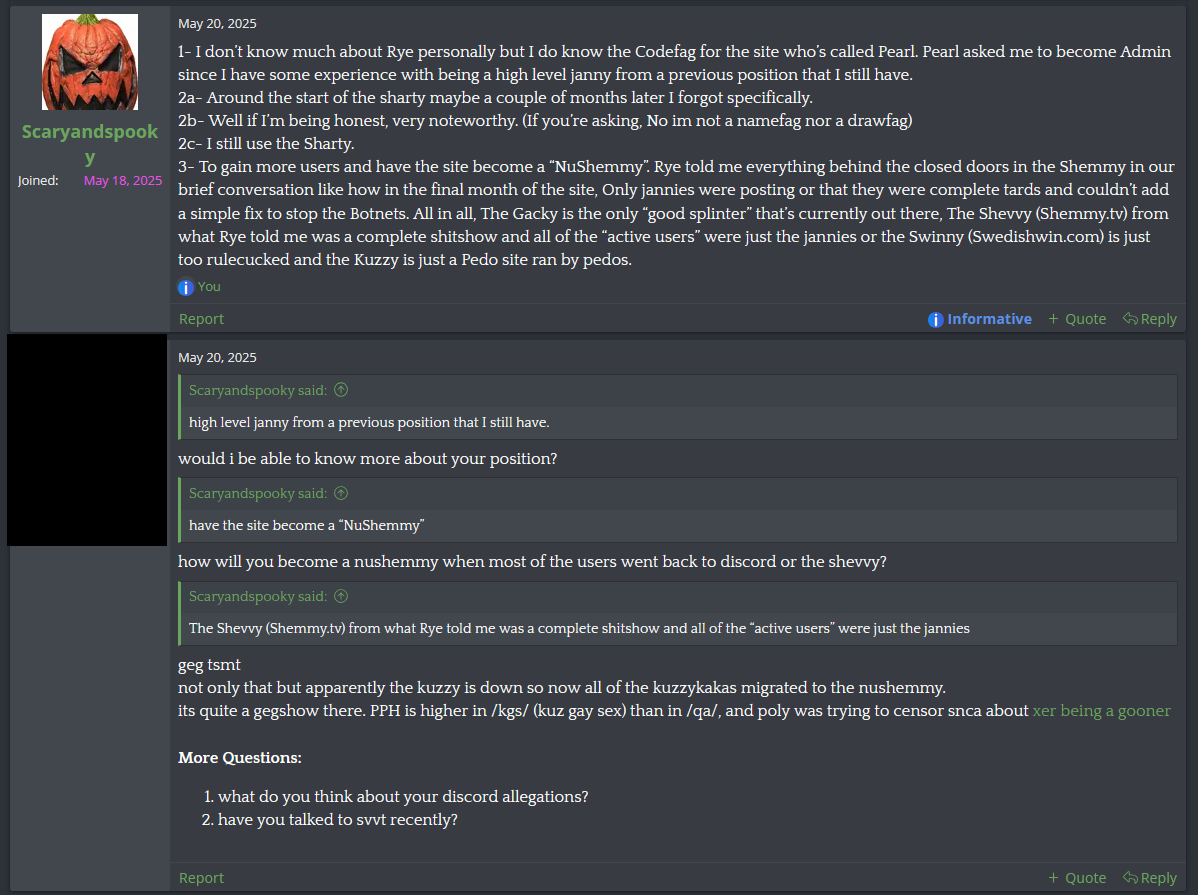
Task: Open the 'xer being a gooner' link
Action: 1101,711
